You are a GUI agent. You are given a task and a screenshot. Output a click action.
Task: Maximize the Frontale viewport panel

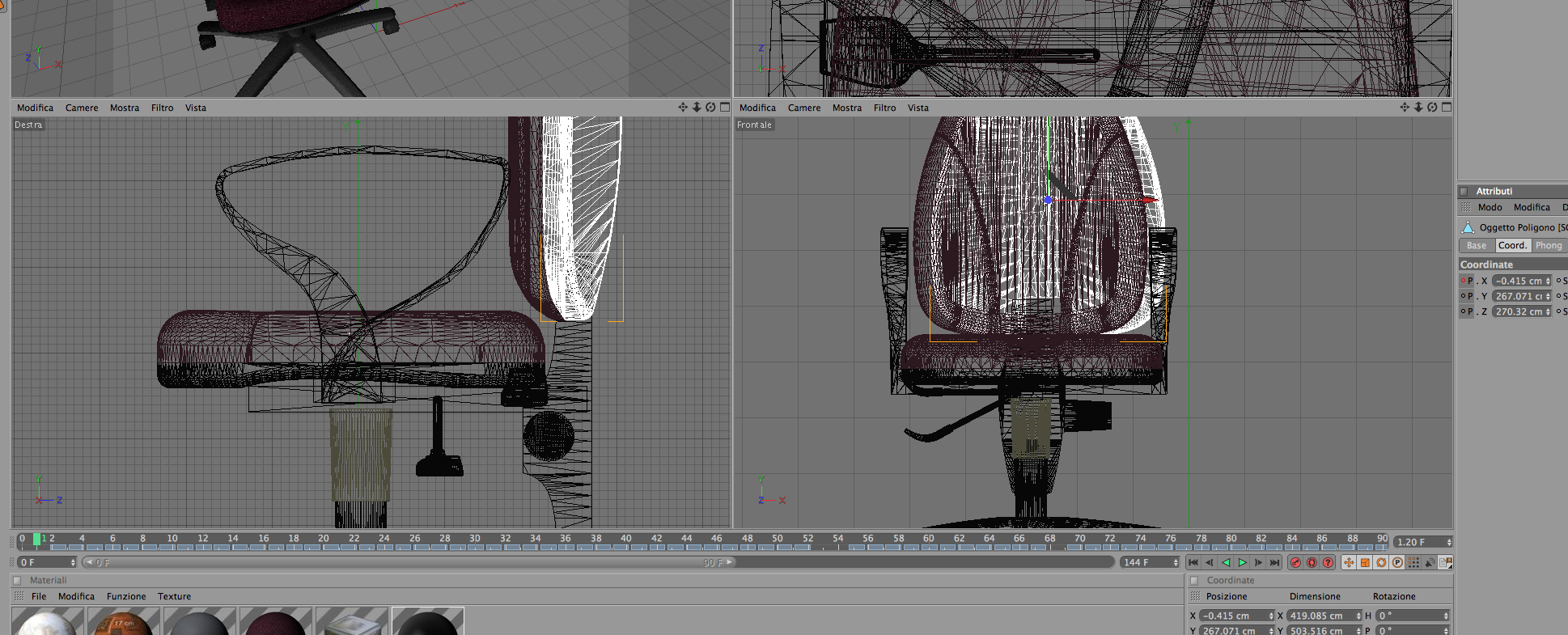click(x=1447, y=107)
